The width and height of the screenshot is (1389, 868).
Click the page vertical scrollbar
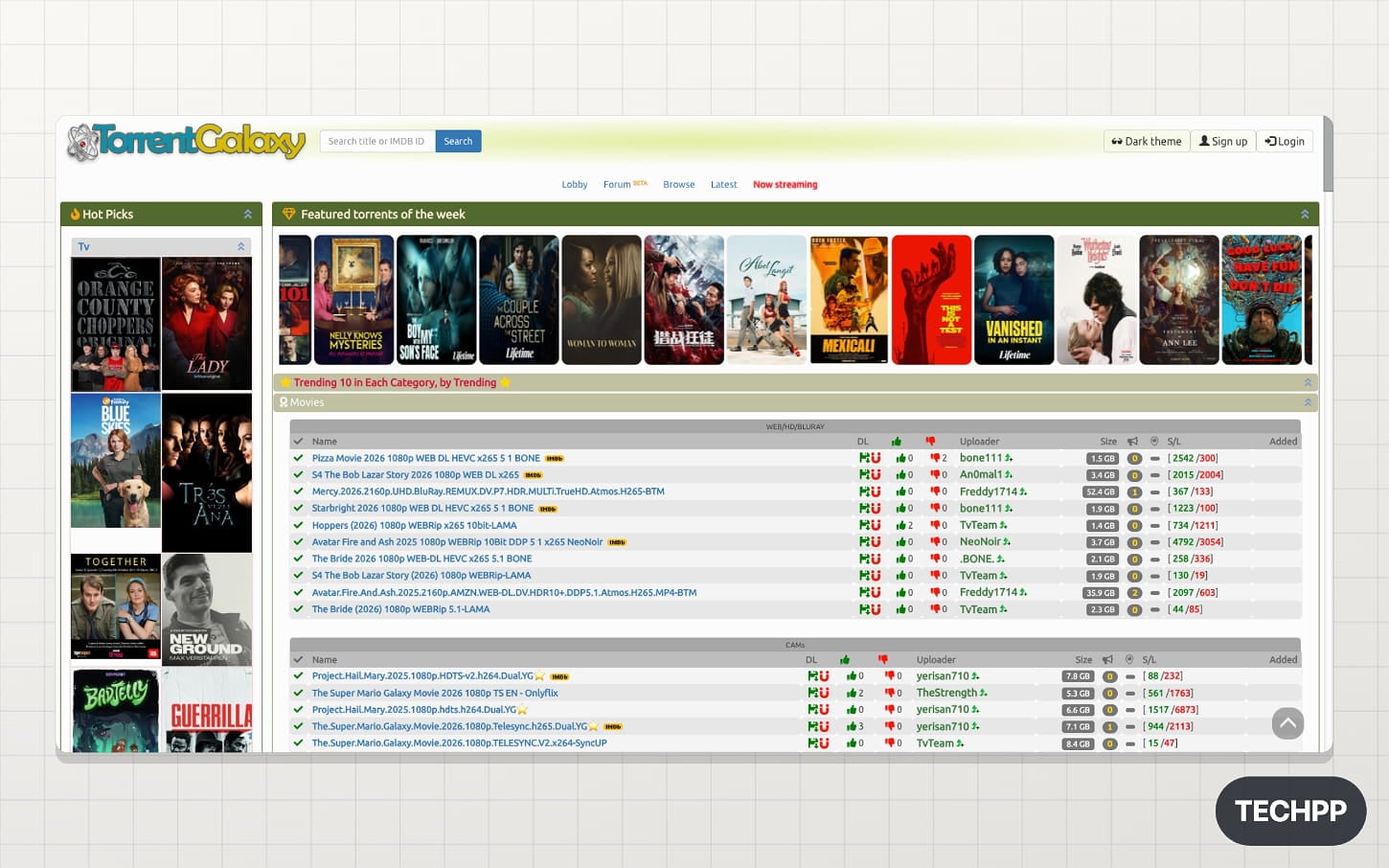[x=1328, y=155]
